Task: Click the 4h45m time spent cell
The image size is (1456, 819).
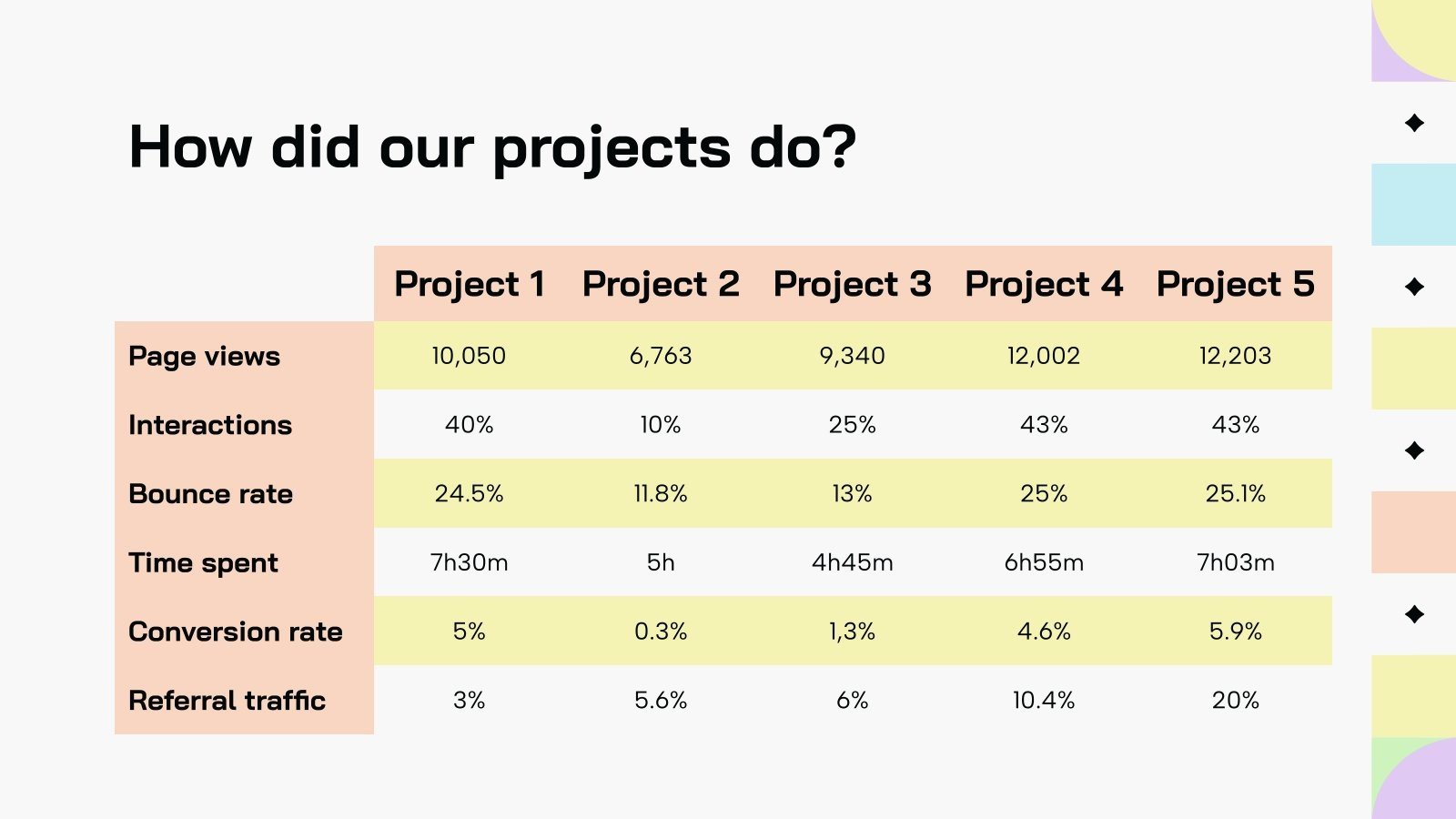Action: [x=853, y=562]
